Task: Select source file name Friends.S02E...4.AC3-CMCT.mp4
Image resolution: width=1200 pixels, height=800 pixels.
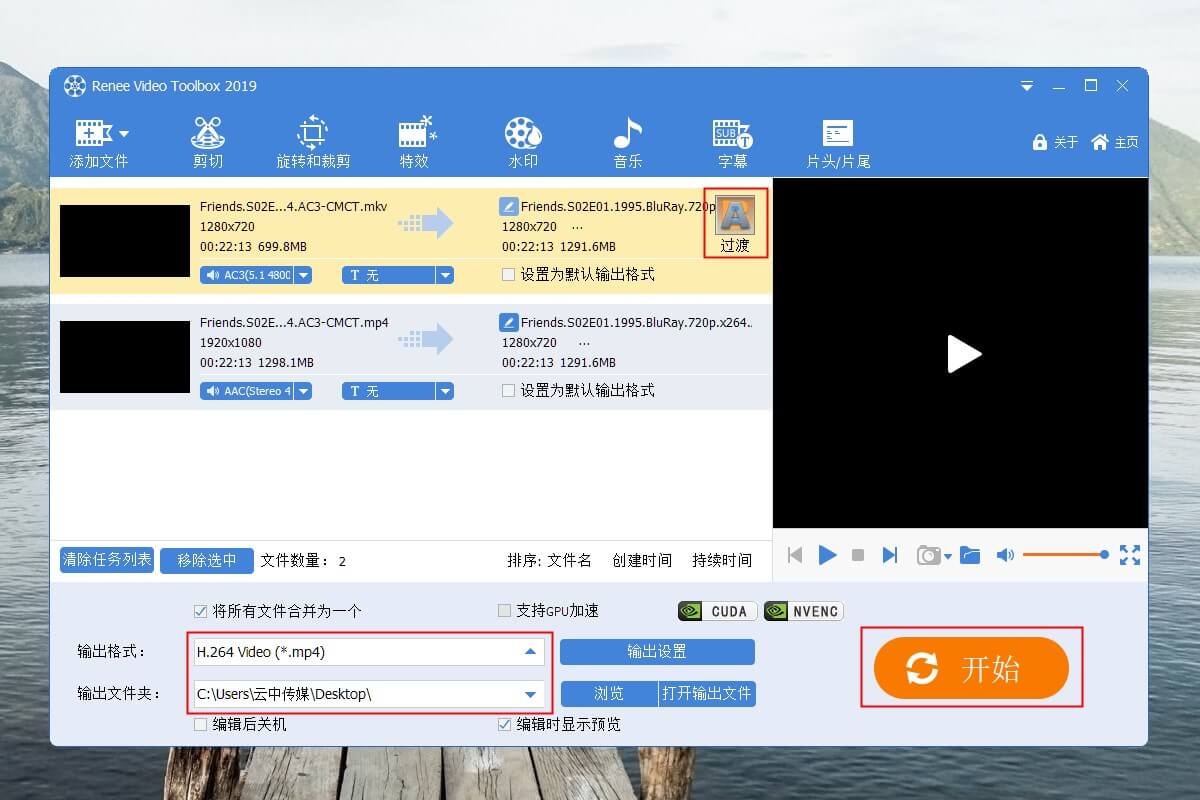Action: [x=294, y=323]
